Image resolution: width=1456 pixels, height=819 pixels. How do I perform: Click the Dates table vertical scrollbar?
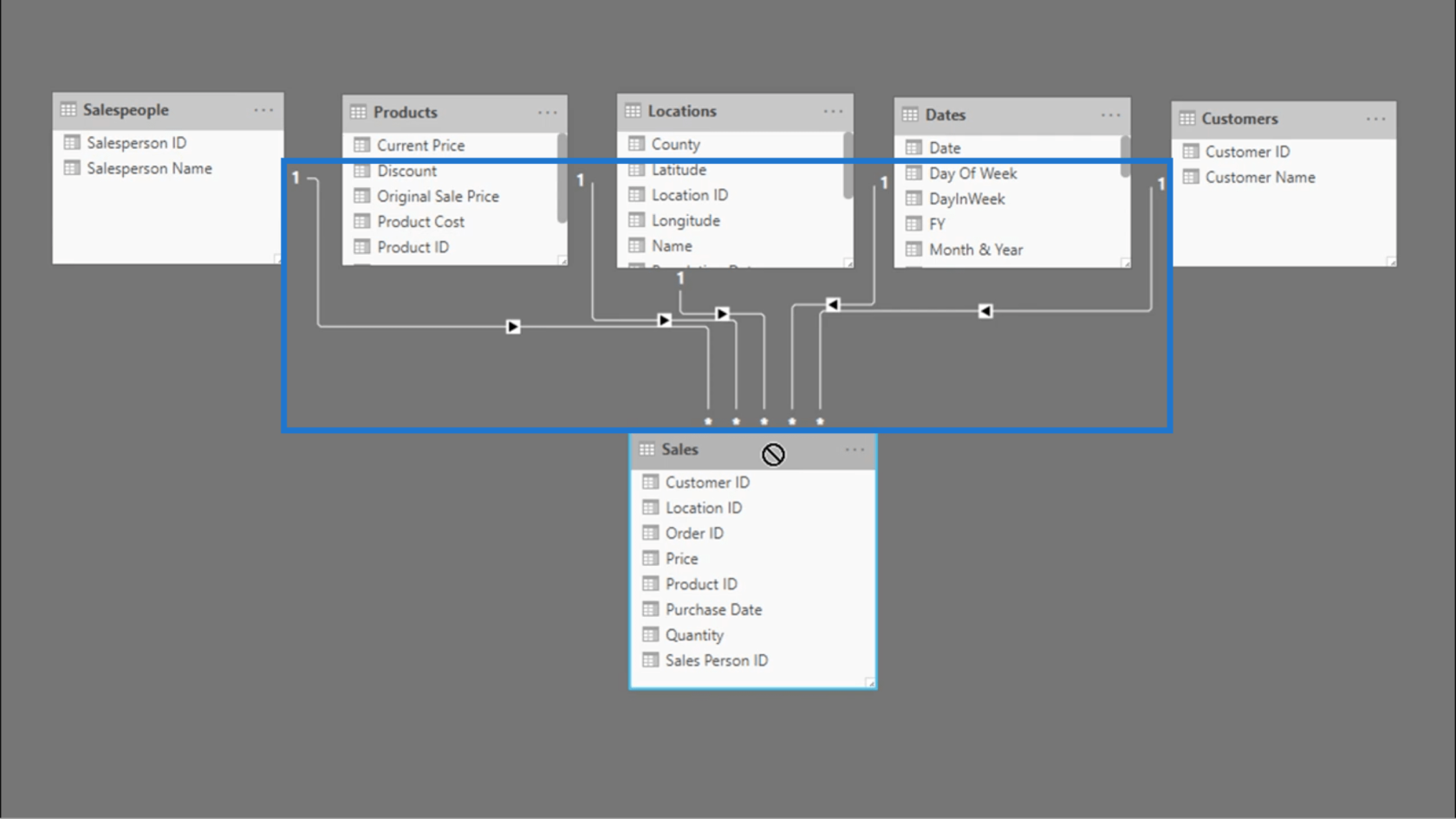pos(1125,157)
